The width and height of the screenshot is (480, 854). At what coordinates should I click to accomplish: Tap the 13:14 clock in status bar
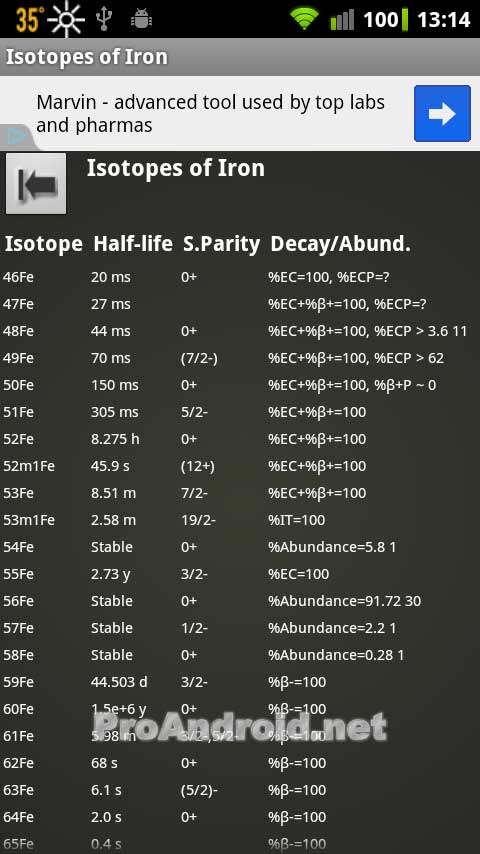coord(443,20)
